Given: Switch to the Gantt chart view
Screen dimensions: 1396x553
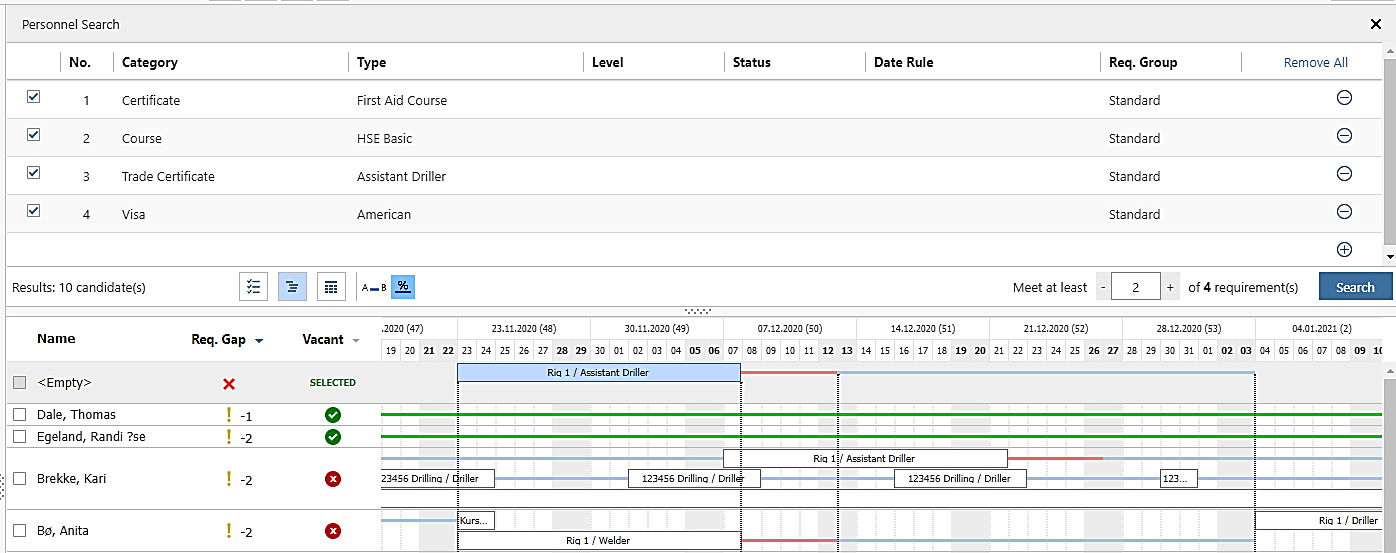Looking at the screenshot, I should pyautogui.click(x=292, y=287).
